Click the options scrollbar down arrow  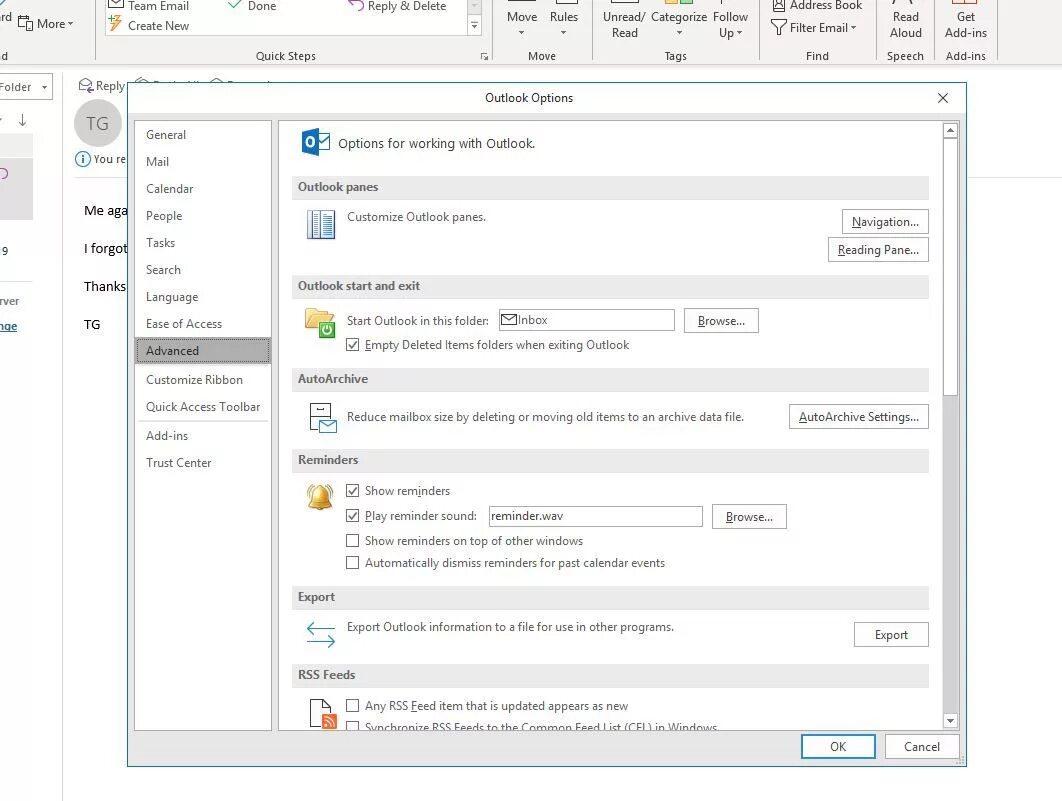click(950, 721)
